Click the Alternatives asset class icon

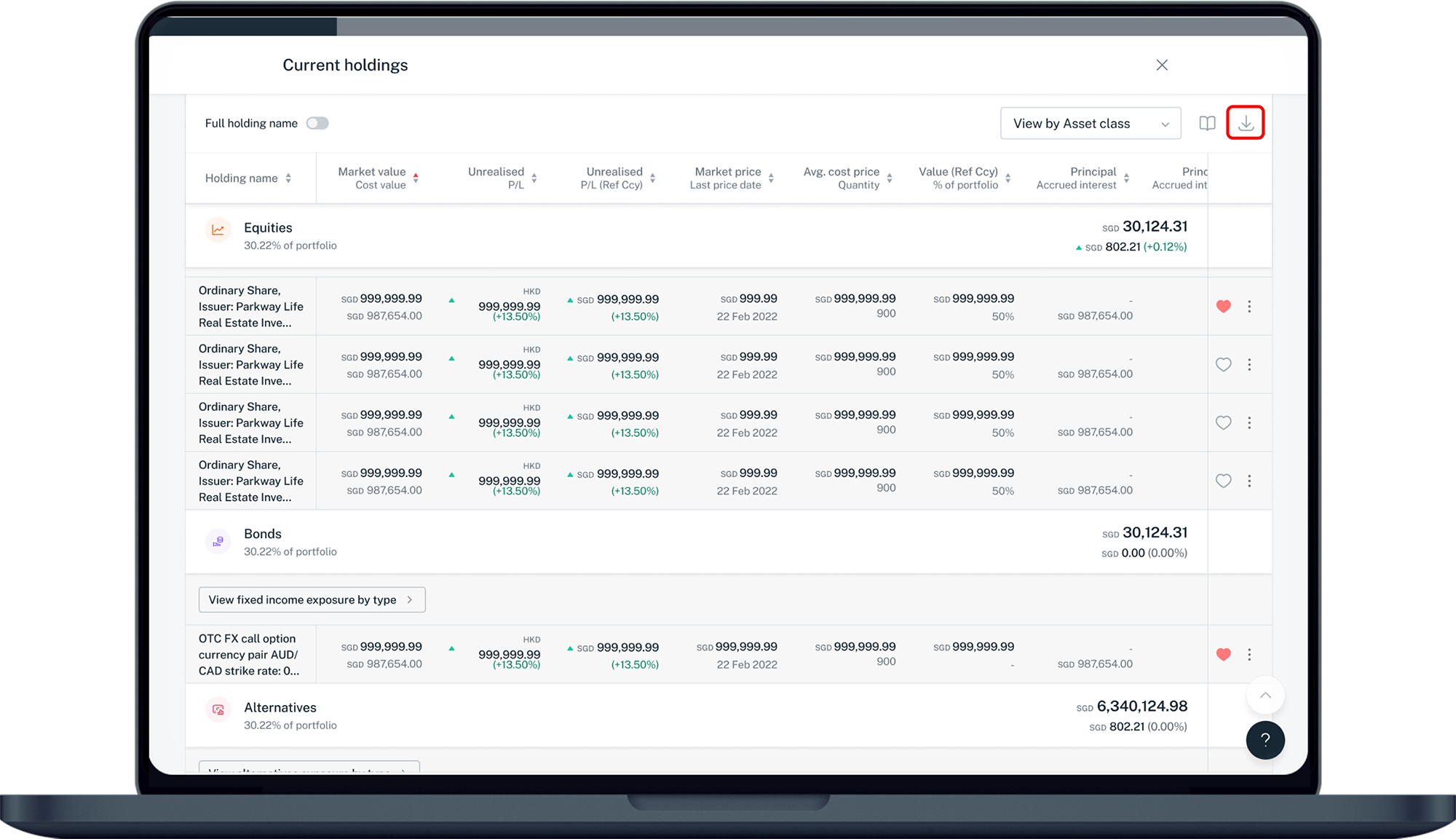pos(218,709)
